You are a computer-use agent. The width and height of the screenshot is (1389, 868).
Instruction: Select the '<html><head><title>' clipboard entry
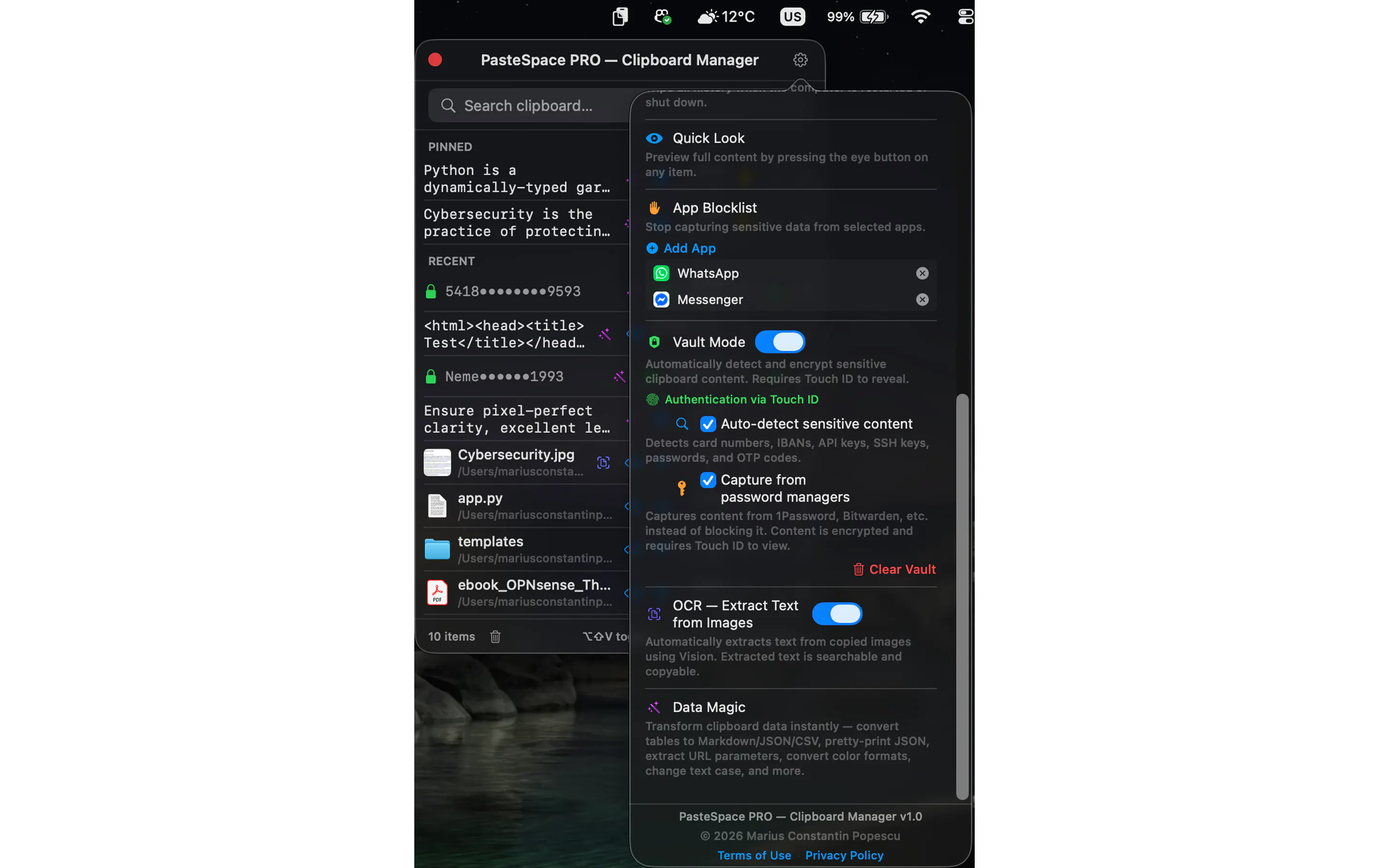pos(504,334)
